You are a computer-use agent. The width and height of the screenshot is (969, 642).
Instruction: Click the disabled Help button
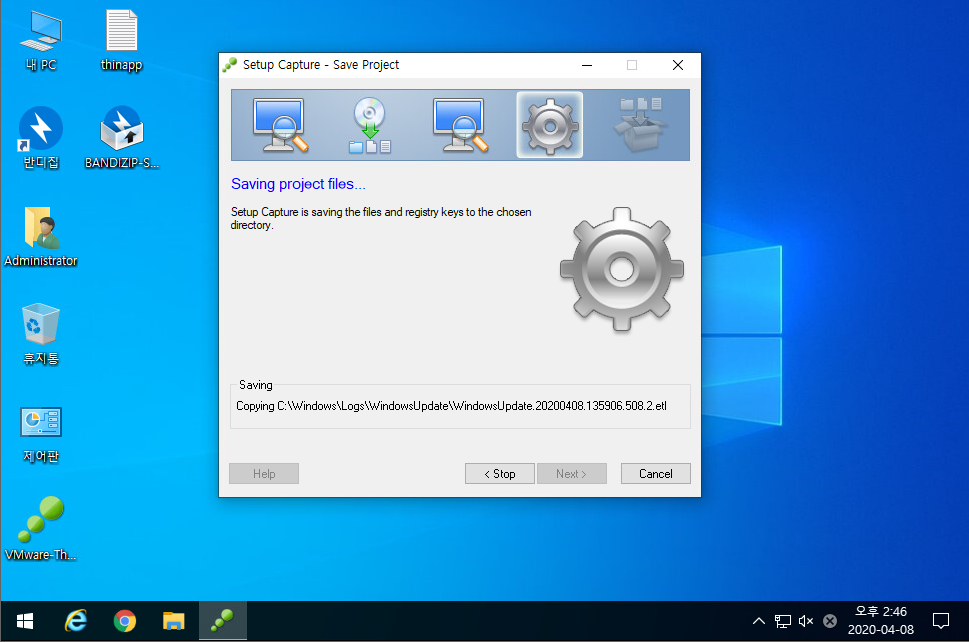[264, 474]
